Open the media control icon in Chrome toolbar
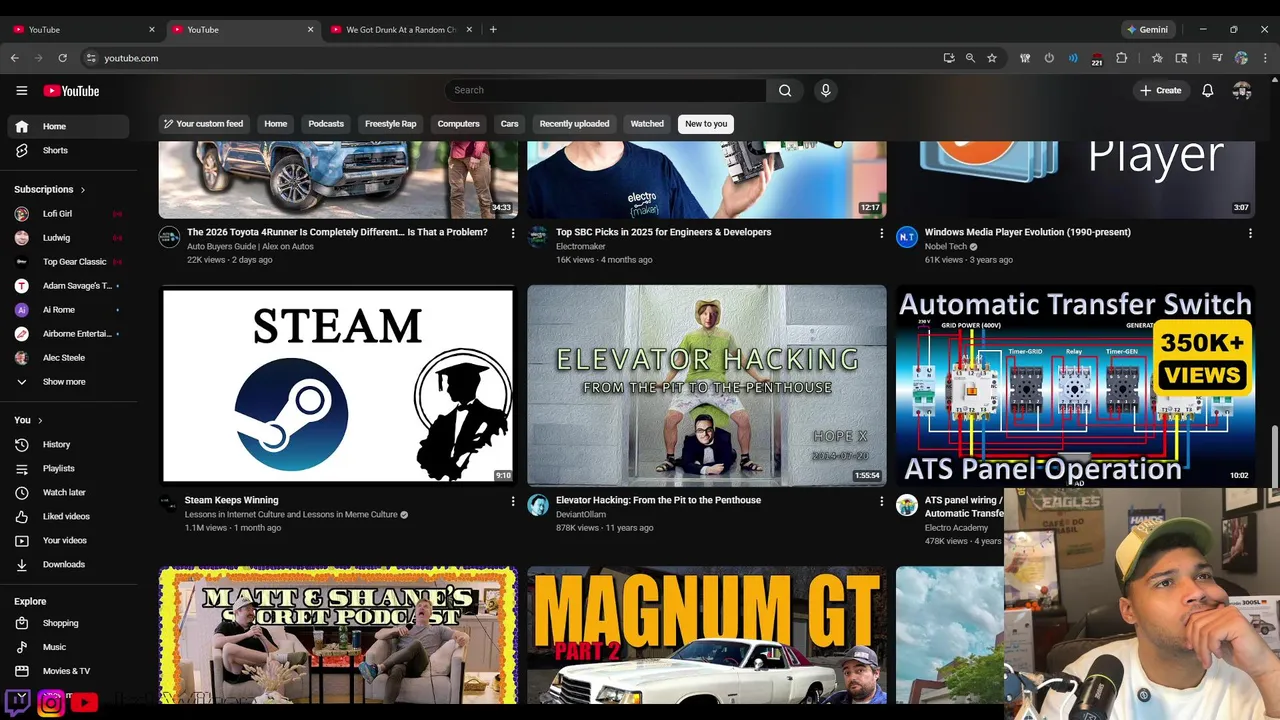The height and width of the screenshot is (720, 1280). pos(1217,58)
